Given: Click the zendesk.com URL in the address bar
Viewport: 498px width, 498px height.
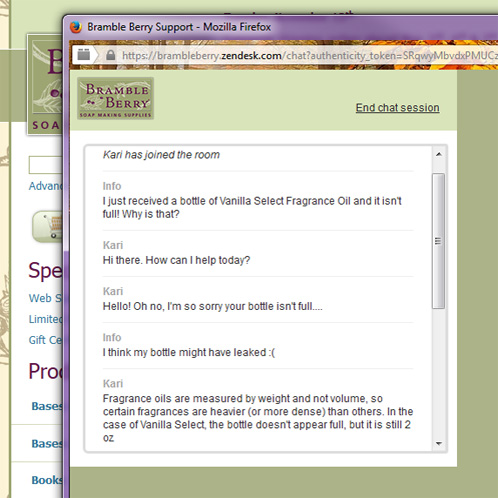Looking at the screenshot, I should point(252,56).
